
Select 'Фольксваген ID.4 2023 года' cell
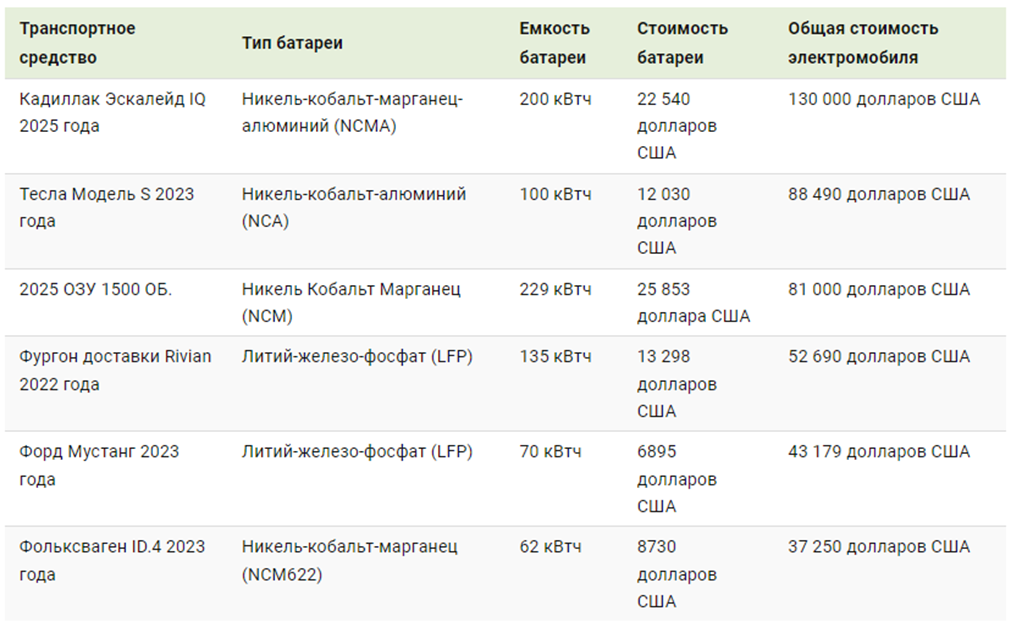click(x=111, y=560)
